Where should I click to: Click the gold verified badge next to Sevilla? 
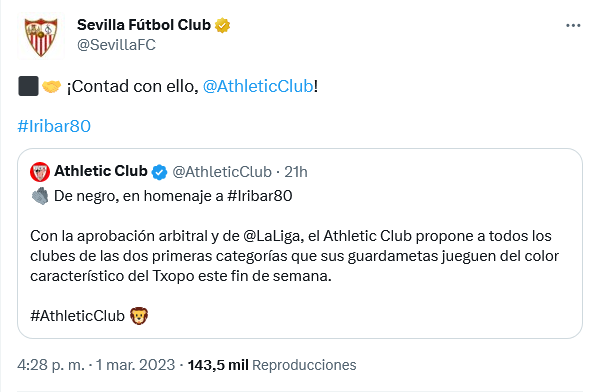click(223, 25)
